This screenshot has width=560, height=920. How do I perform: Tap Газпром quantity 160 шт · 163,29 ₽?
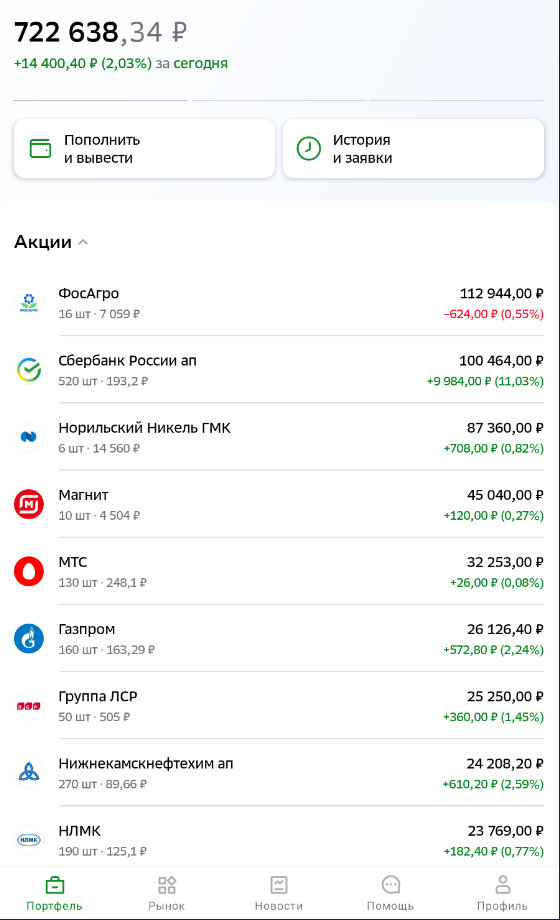pyautogui.click(x=107, y=650)
